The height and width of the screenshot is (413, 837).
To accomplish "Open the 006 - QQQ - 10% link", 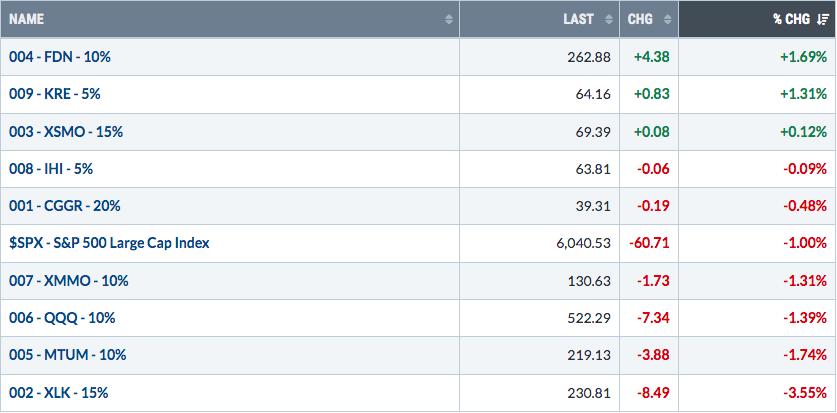I will 62,318.
